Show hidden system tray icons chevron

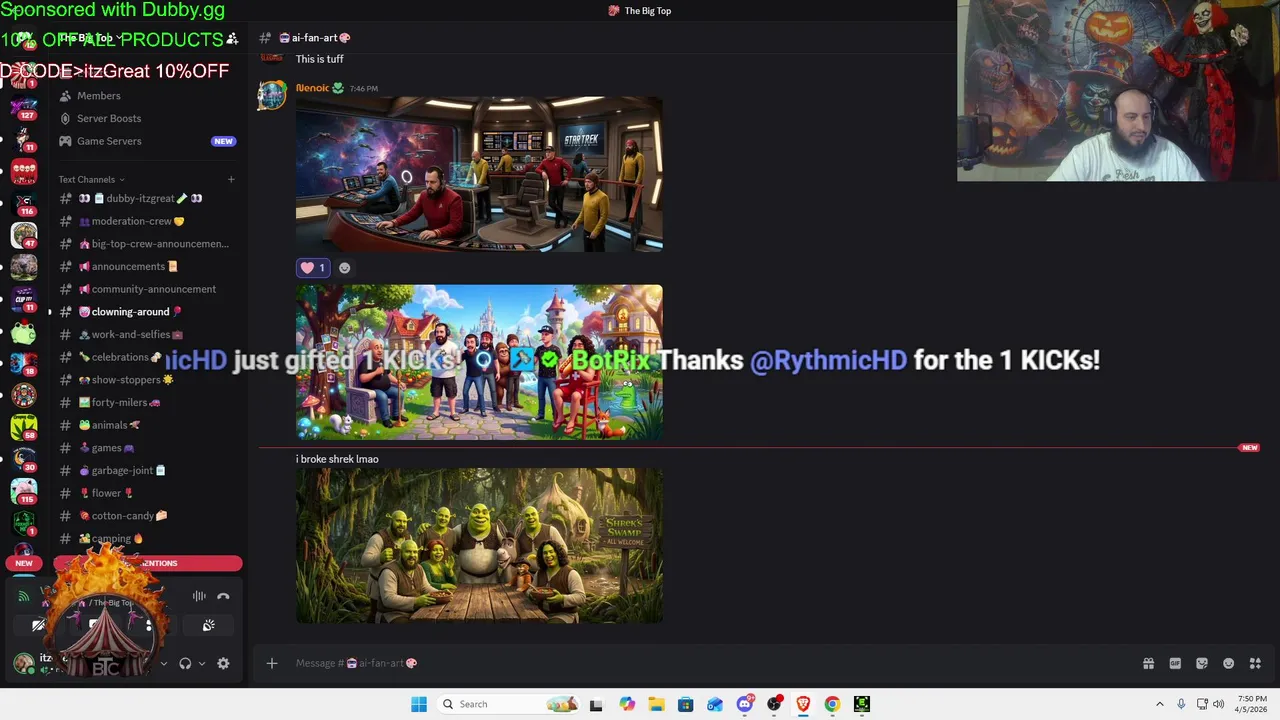click(1160, 704)
